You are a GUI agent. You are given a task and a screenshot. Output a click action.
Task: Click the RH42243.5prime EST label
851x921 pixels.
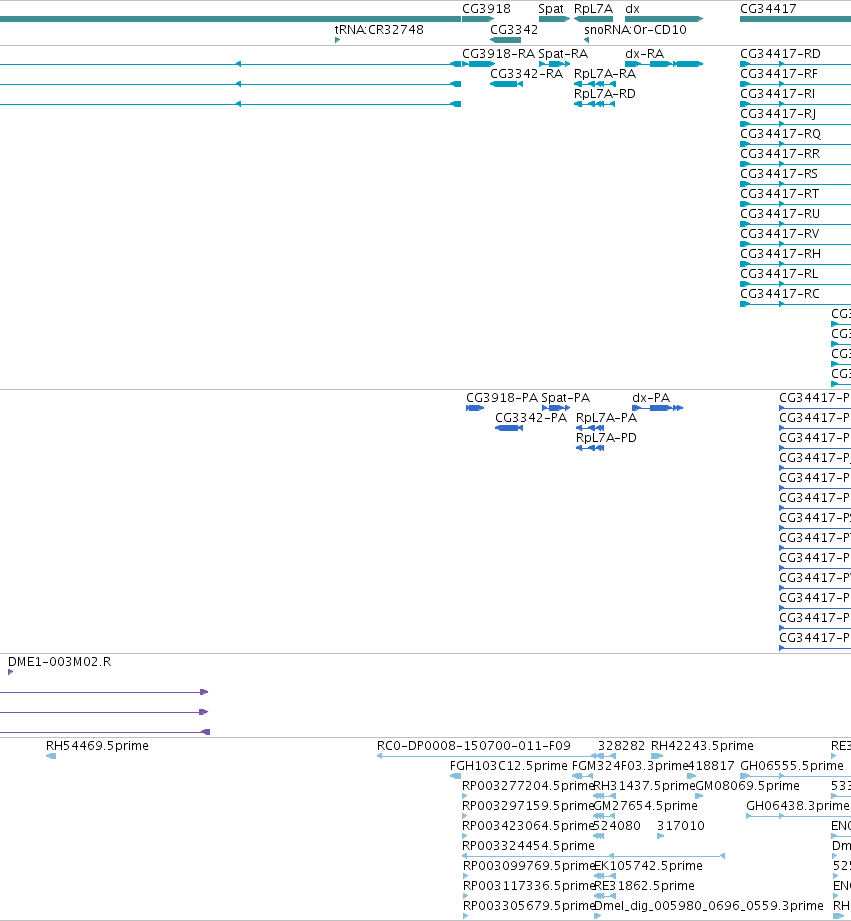pos(702,745)
